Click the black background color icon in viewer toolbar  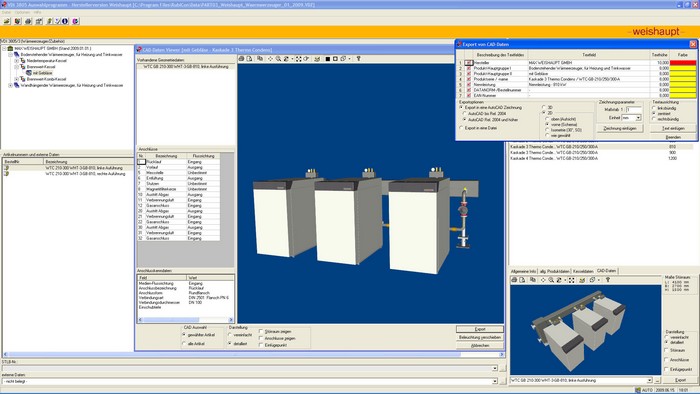click(x=328, y=58)
